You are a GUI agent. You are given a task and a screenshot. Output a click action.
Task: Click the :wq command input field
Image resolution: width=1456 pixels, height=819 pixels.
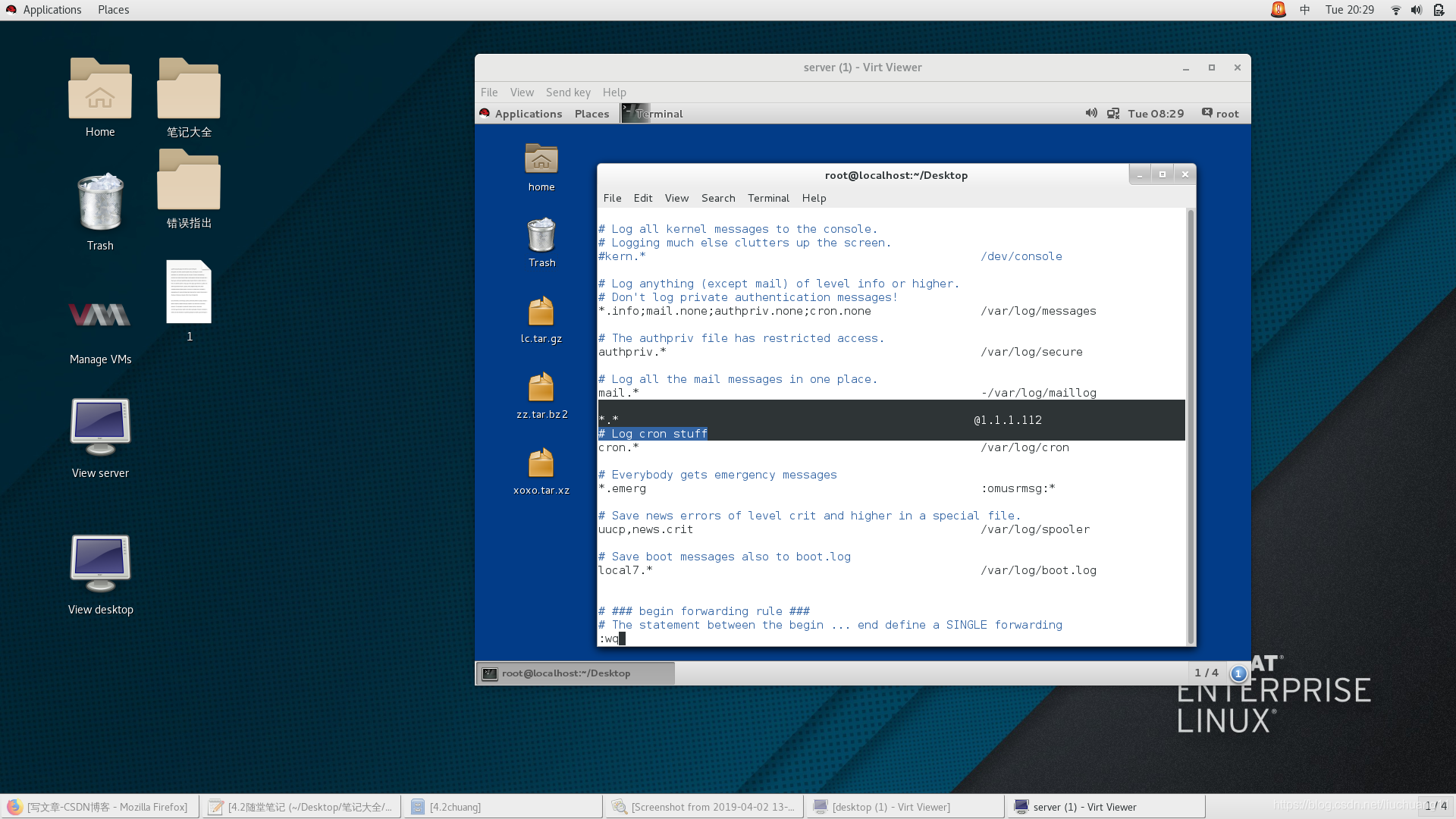tap(611, 638)
